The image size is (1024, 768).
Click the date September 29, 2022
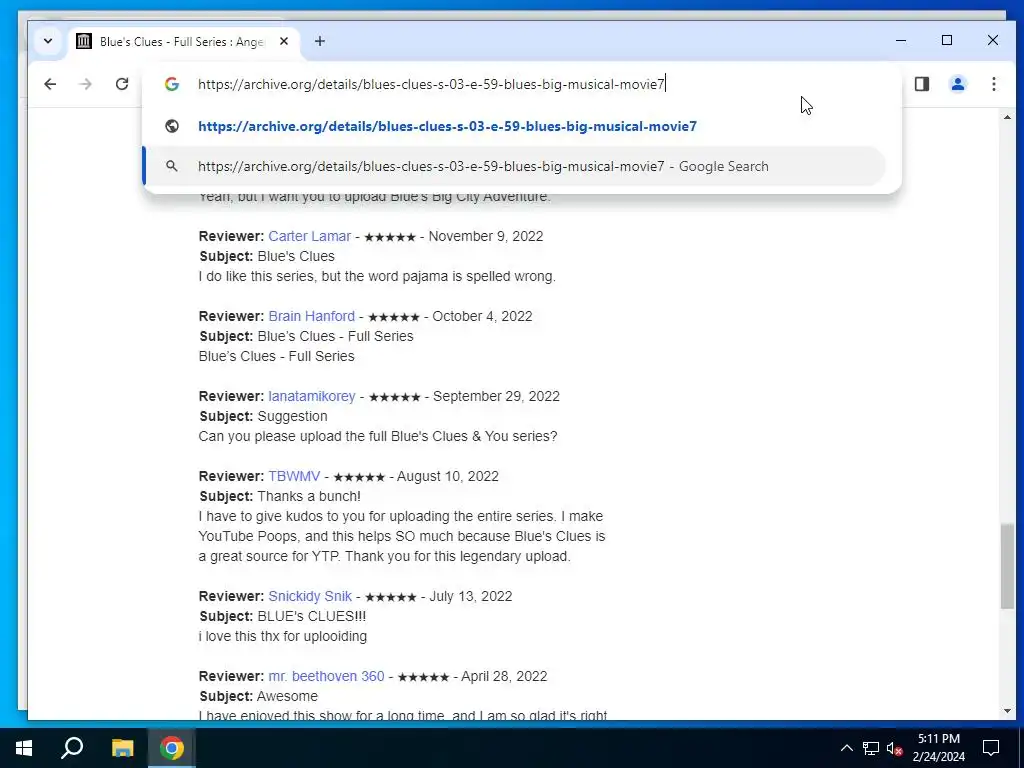point(496,396)
